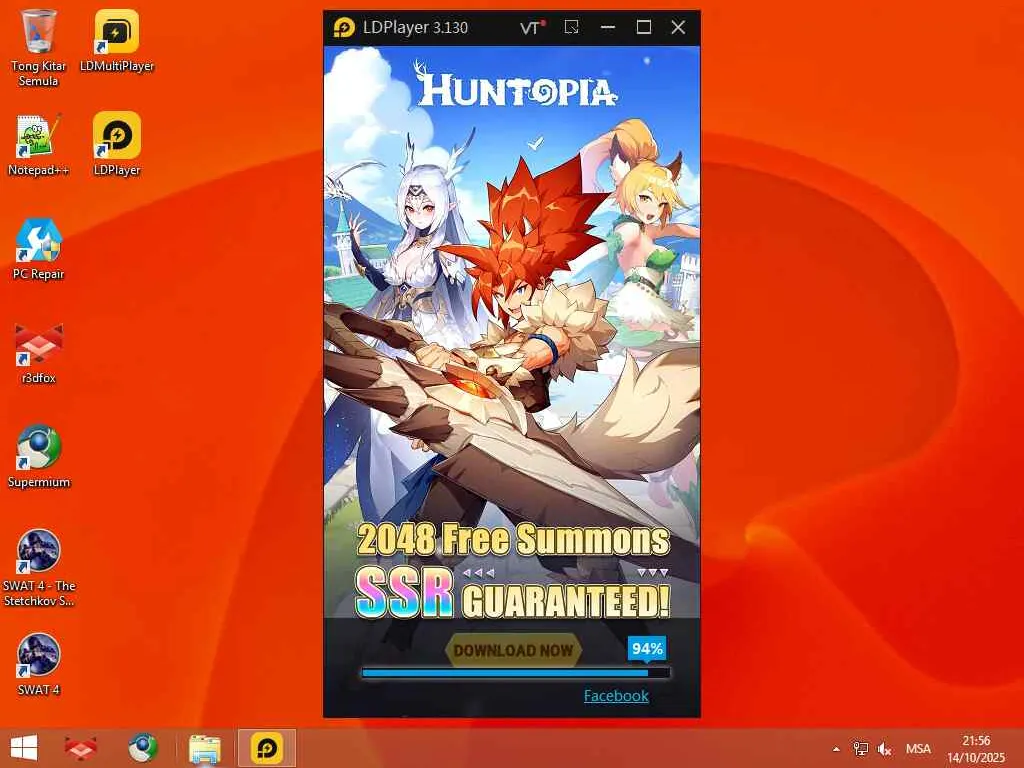Show hidden system tray icons

[836, 749]
